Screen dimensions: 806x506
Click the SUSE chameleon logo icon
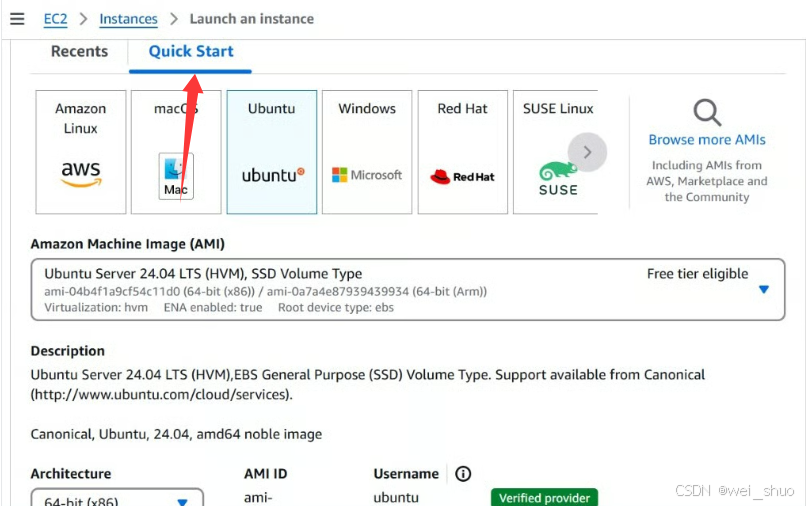[x=558, y=178]
